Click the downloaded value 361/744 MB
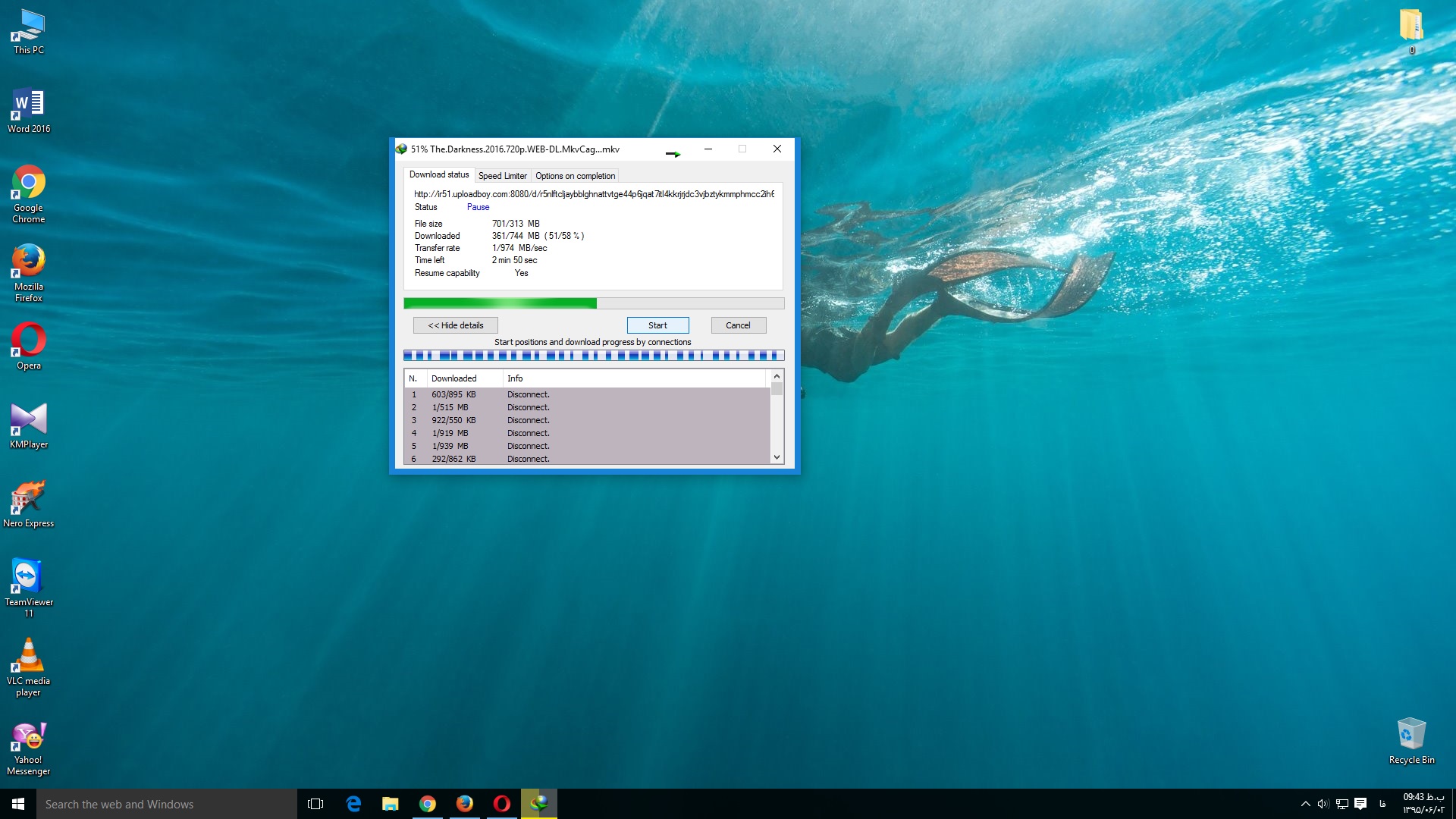The width and height of the screenshot is (1456, 819). pyautogui.click(x=538, y=236)
